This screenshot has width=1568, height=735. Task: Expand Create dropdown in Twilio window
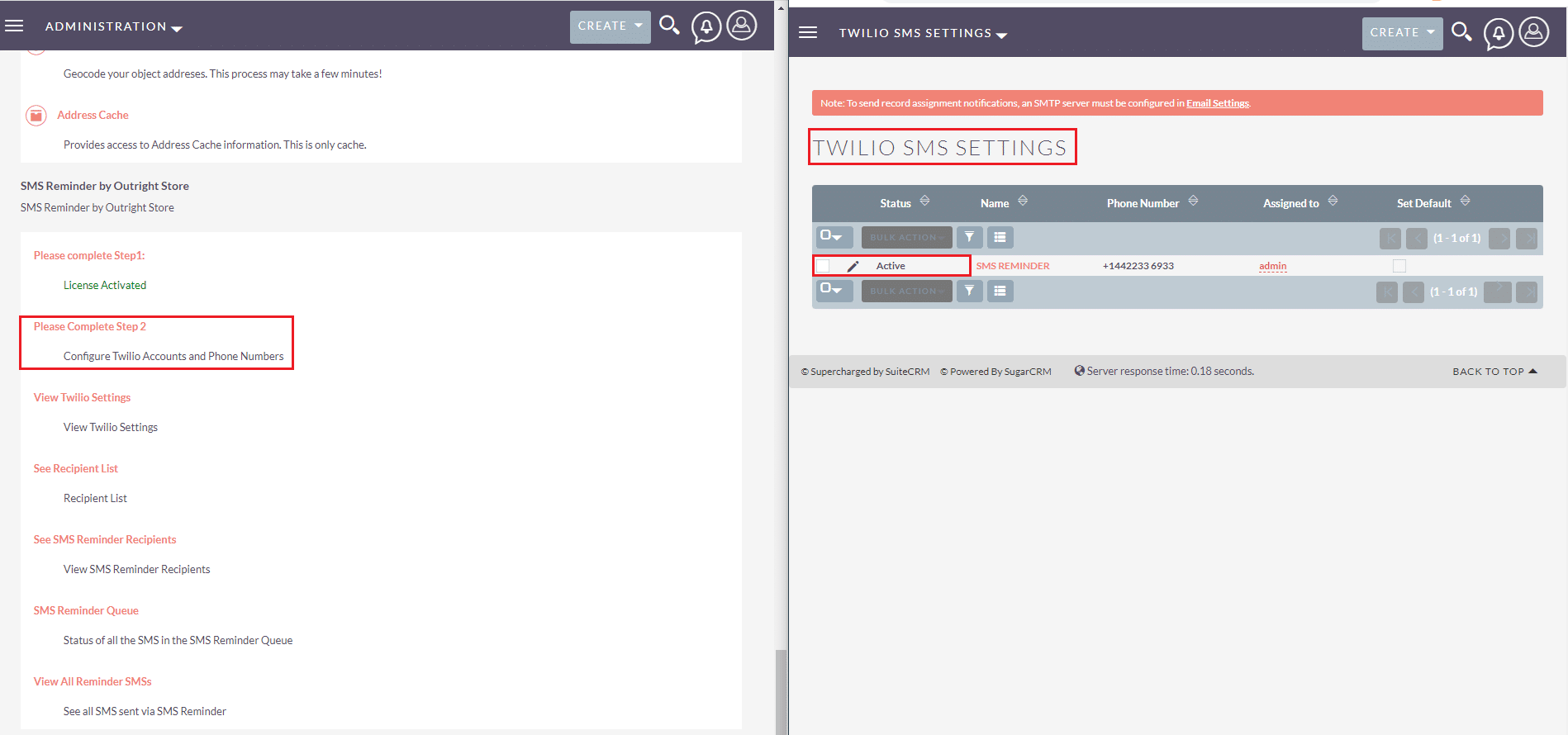[1403, 33]
